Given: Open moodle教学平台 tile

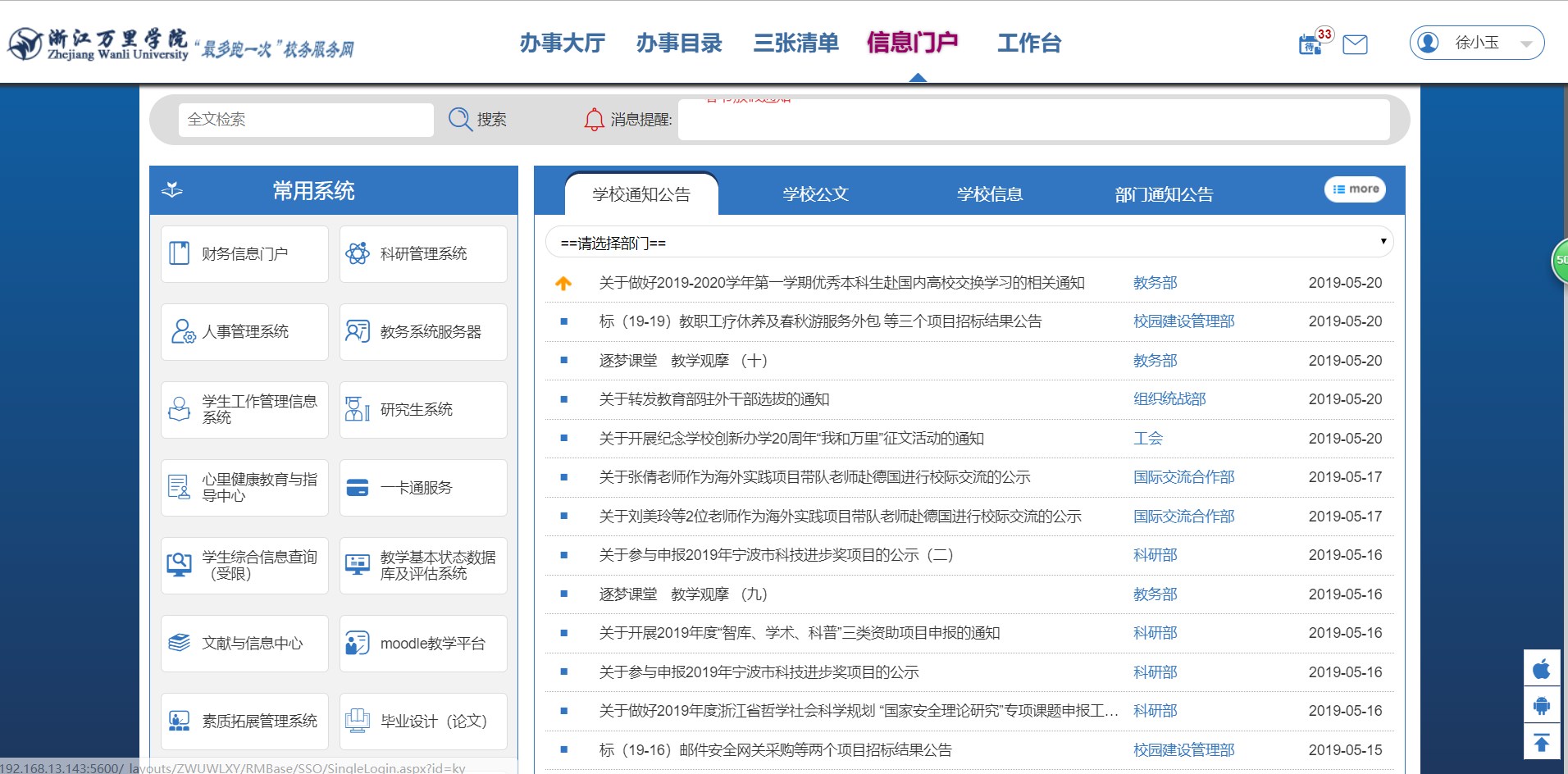Looking at the screenshot, I should 423,644.
